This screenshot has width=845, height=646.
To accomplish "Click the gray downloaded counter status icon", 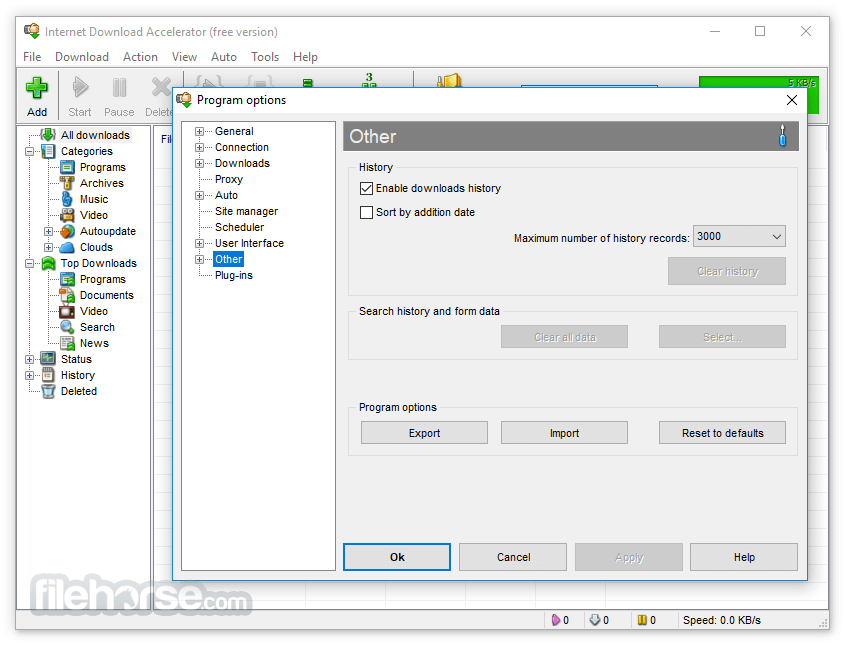I will [x=595, y=620].
